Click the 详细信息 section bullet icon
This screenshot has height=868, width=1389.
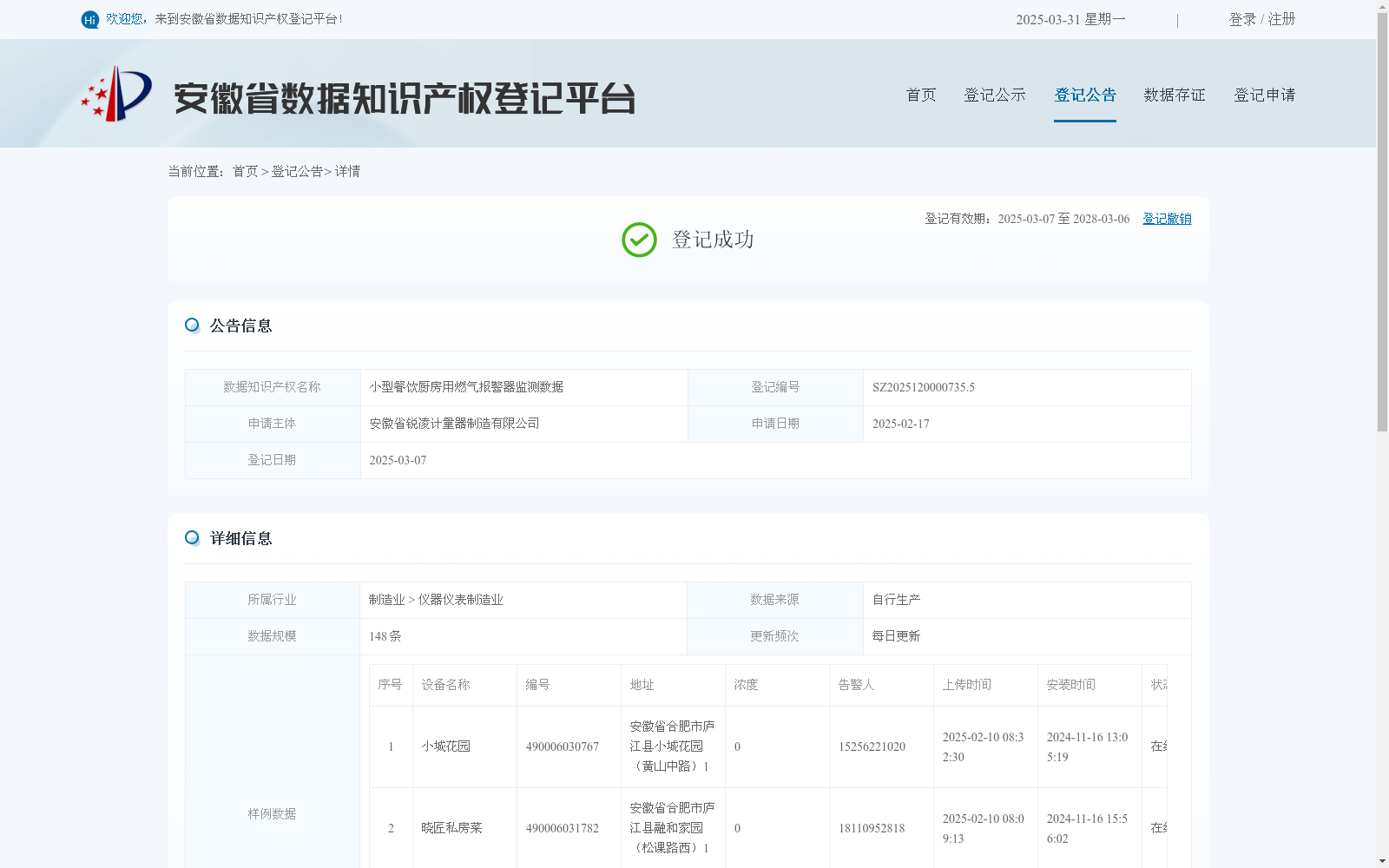(192, 538)
